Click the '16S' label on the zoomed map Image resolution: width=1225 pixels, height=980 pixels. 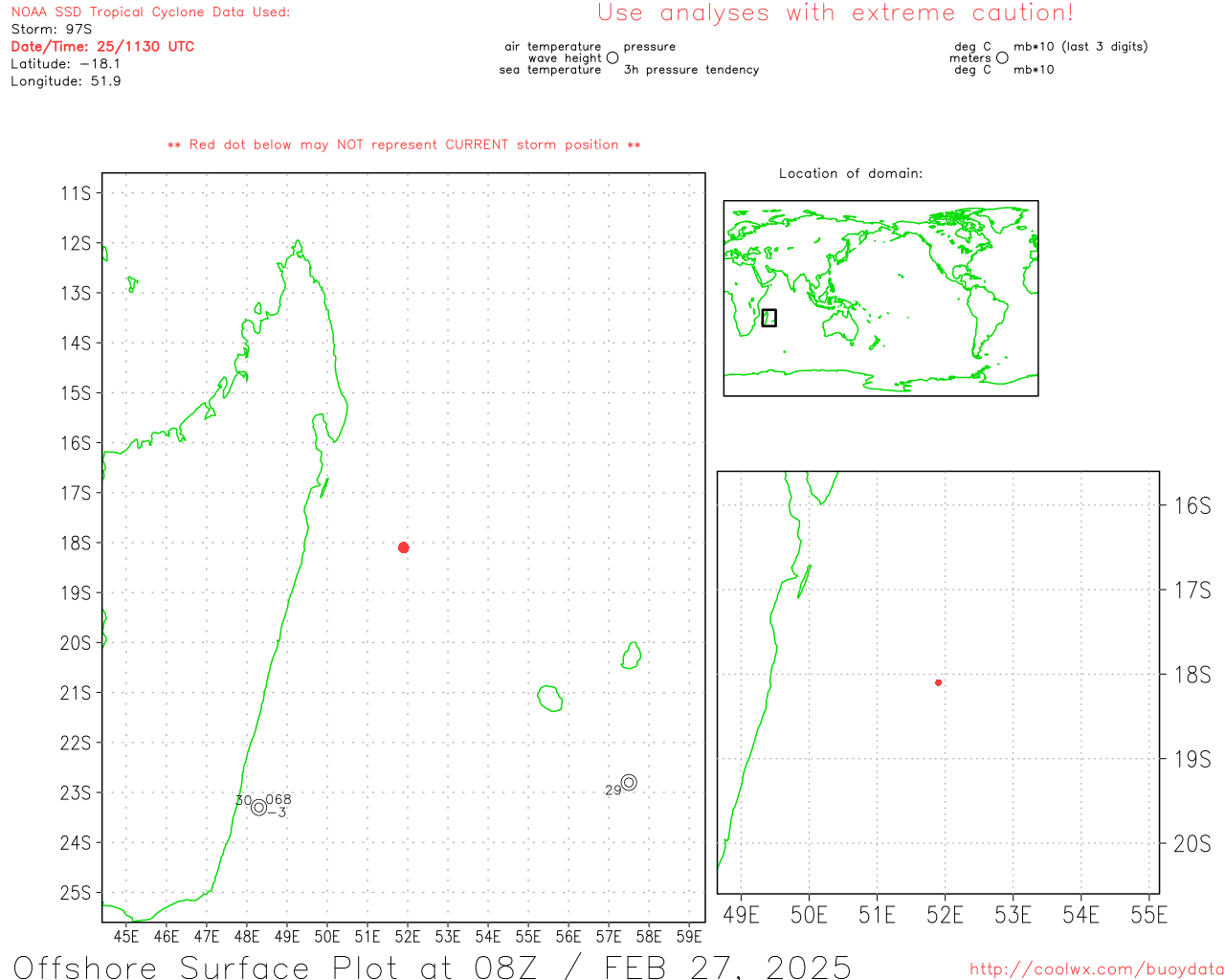pyautogui.click(x=1192, y=505)
